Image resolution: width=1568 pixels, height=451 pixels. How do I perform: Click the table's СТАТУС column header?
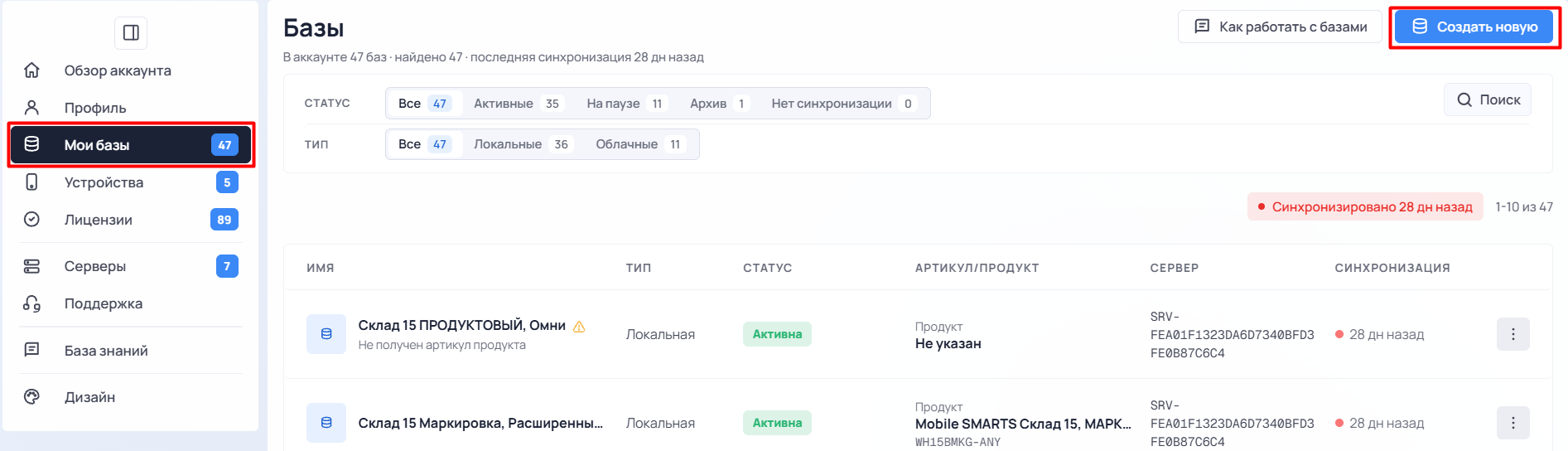(768, 268)
